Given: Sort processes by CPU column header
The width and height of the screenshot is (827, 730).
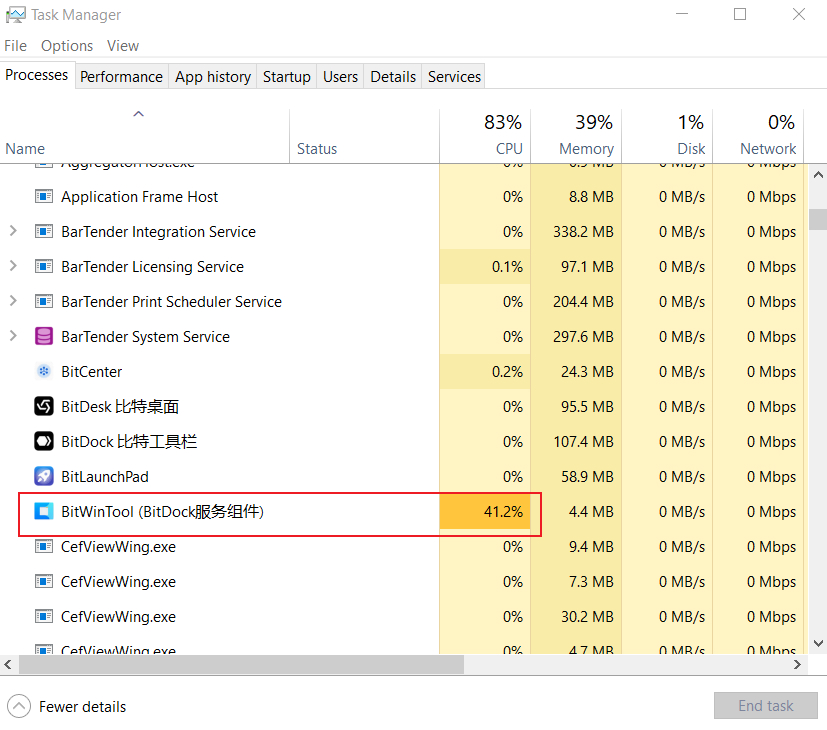Looking at the screenshot, I should 485,136.
